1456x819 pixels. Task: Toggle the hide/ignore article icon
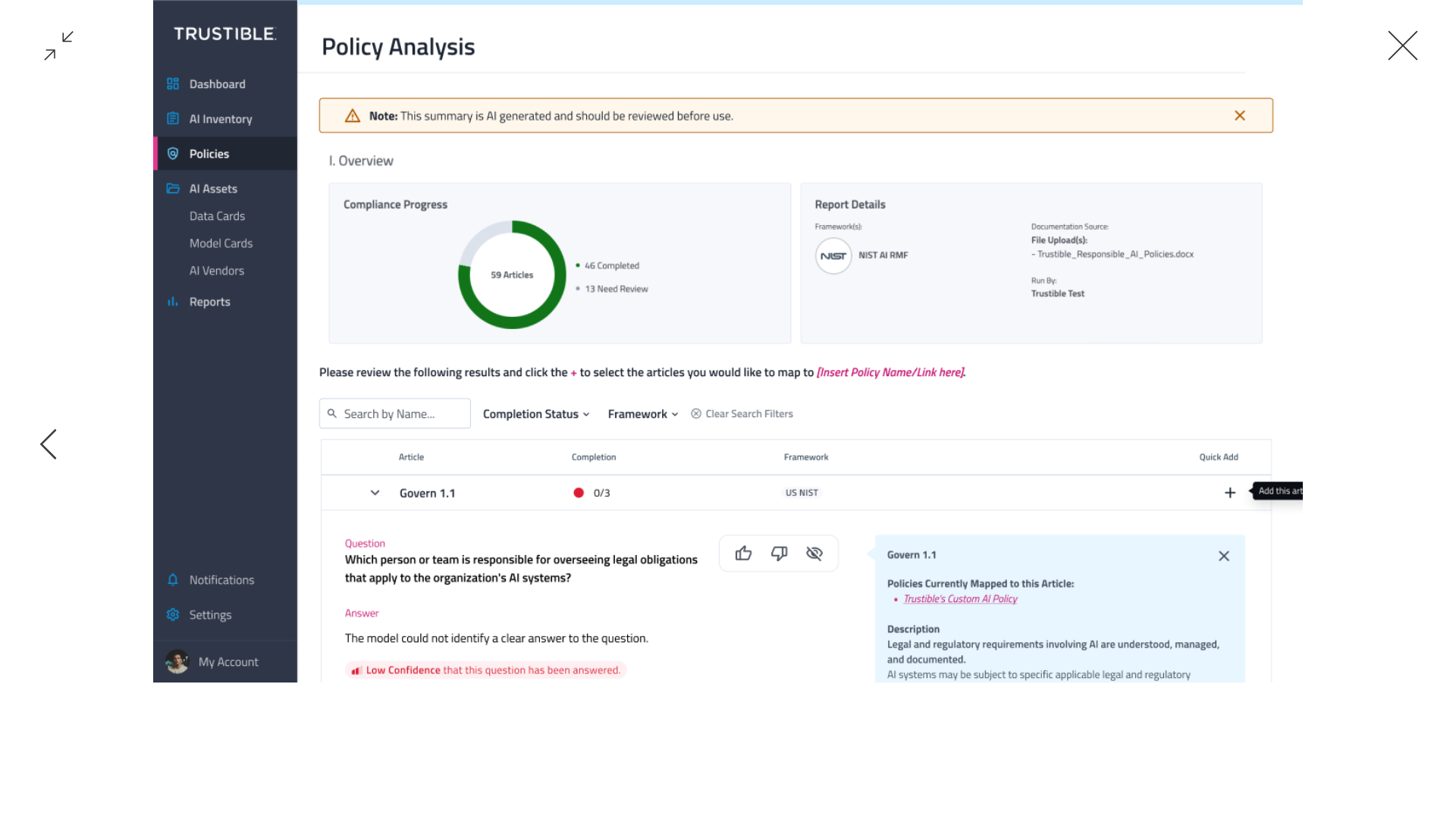pos(815,553)
